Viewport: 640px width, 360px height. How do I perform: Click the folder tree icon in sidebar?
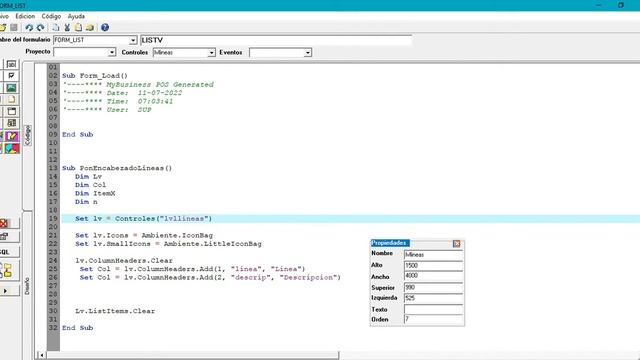pos(6,271)
